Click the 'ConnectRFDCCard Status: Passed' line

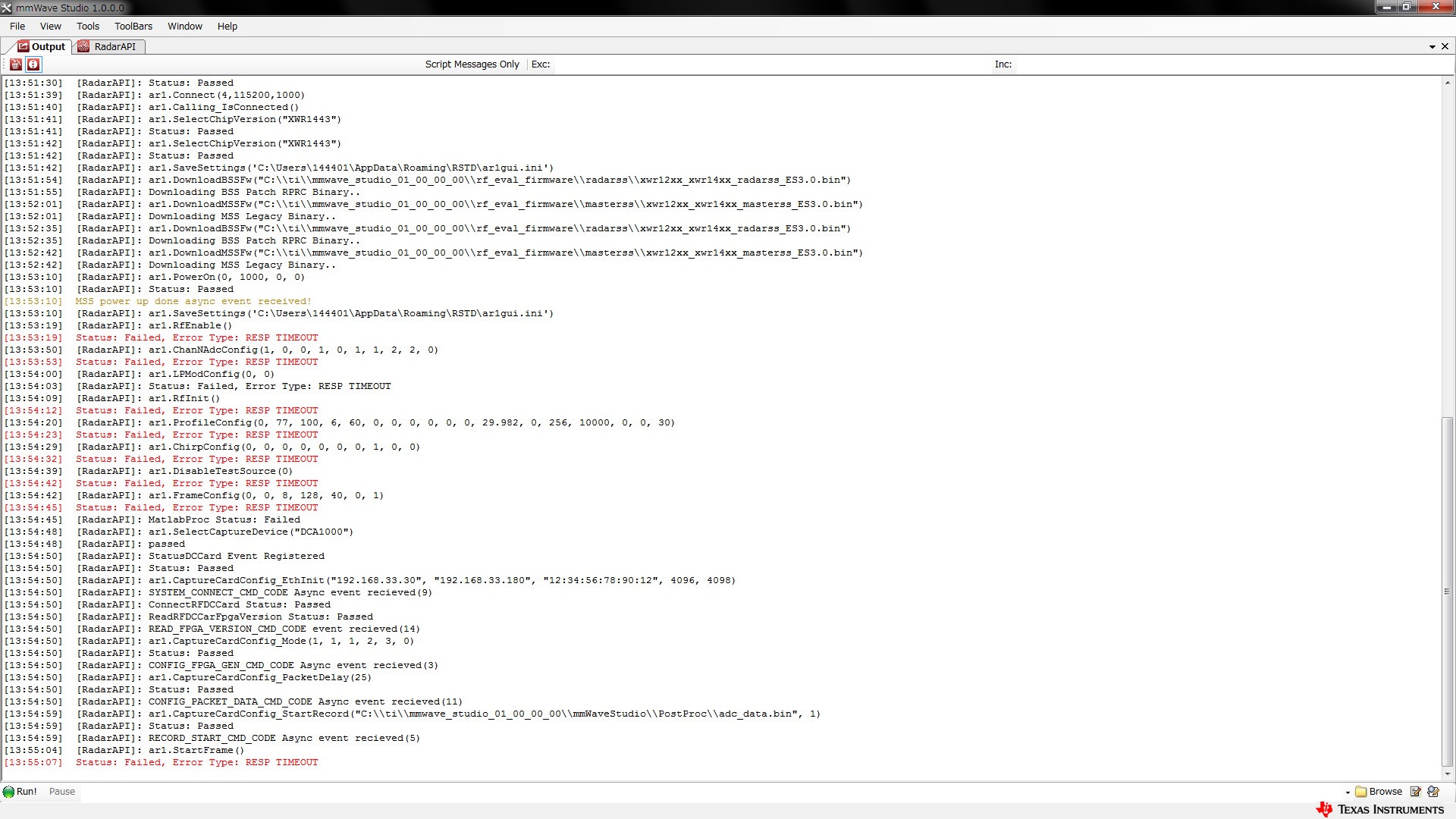click(167, 604)
